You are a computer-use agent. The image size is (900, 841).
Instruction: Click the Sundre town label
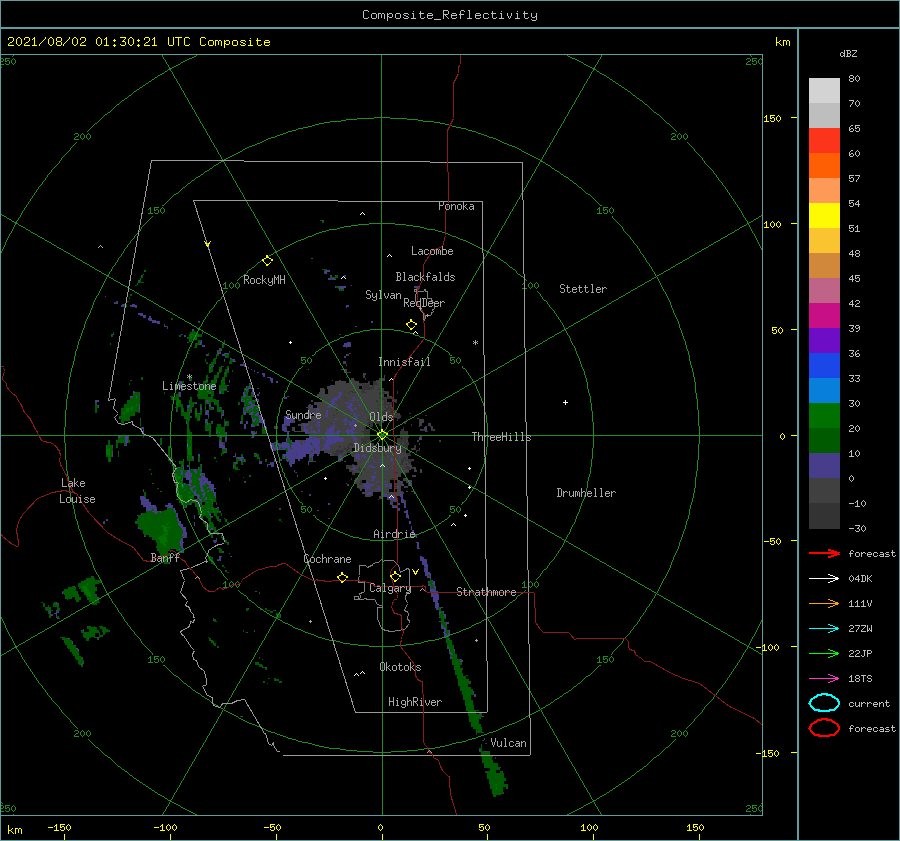click(303, 415)
